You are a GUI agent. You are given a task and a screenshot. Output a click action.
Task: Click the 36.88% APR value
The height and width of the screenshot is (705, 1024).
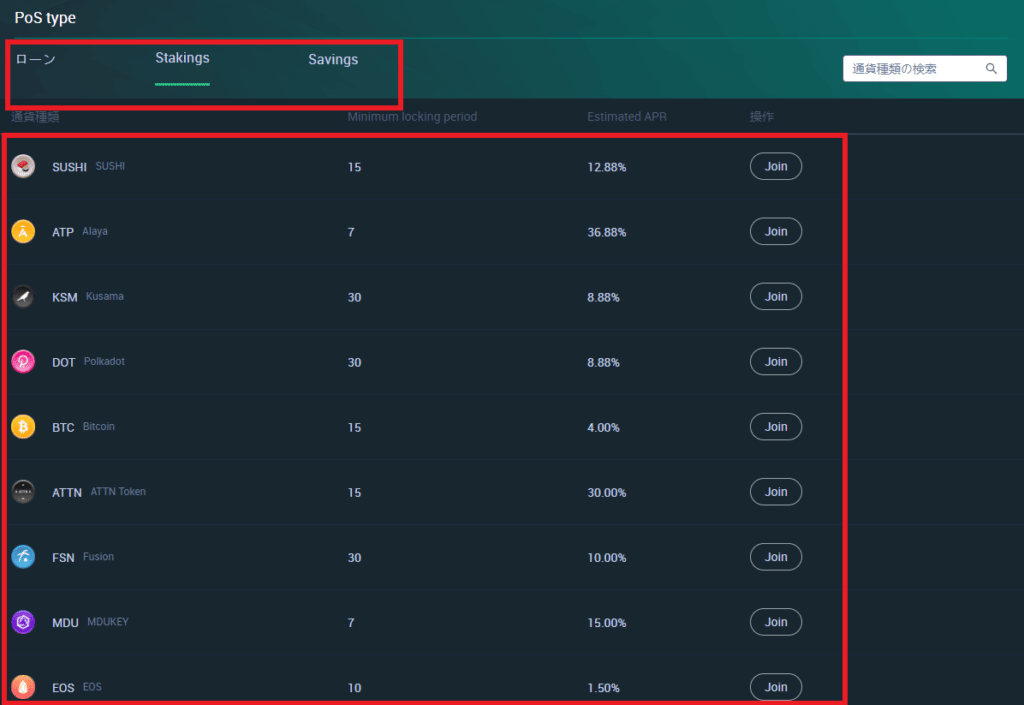607,232
